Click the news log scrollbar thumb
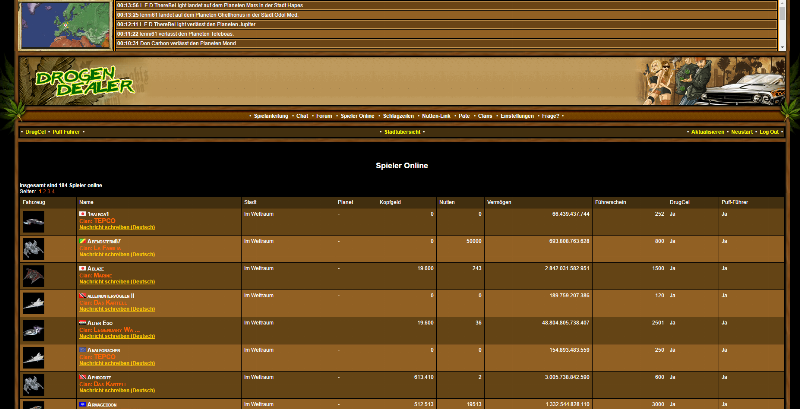 tap(782, 11)
